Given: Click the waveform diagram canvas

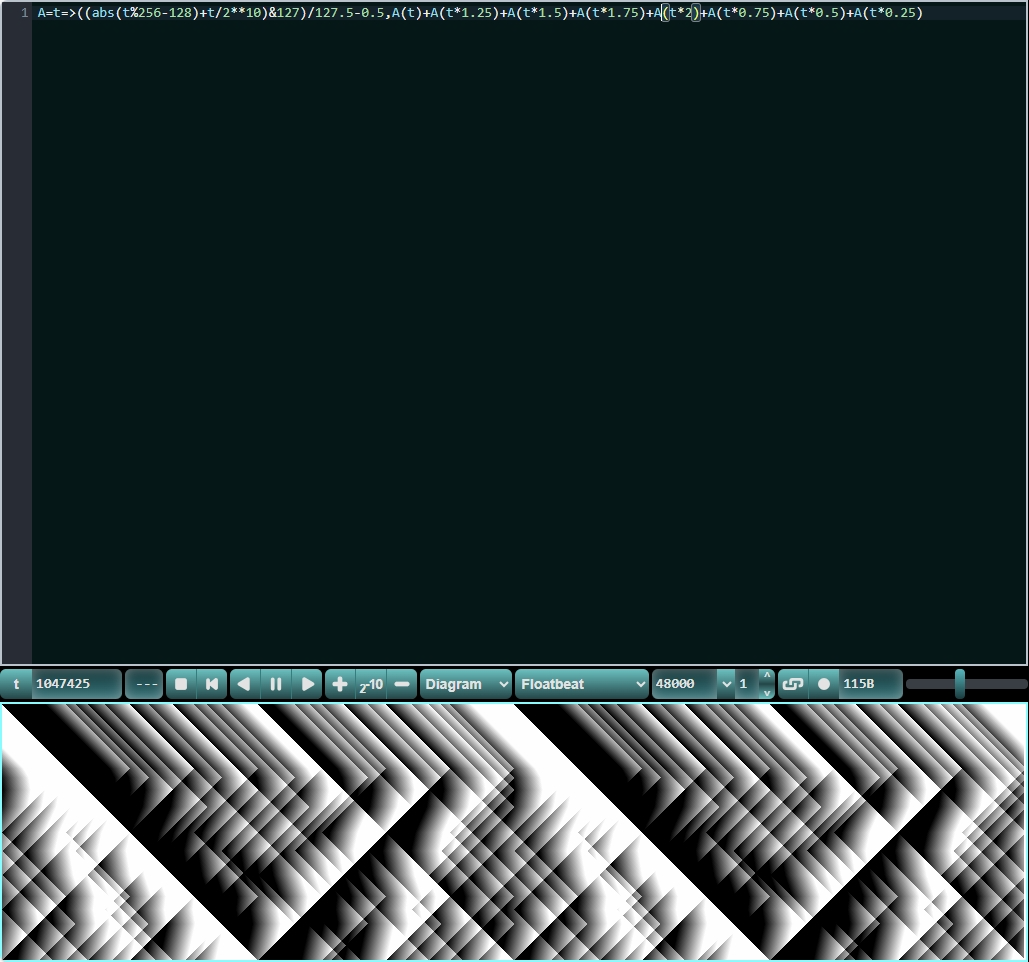Looking at the screenshot, I should click(x=514, y=831).
